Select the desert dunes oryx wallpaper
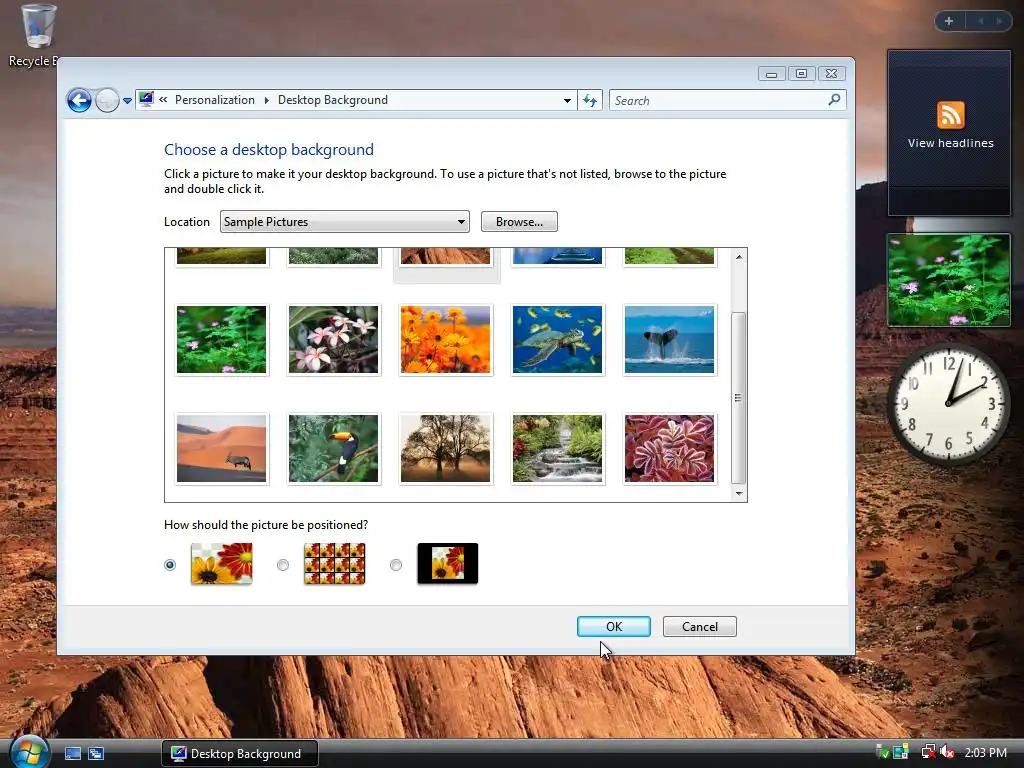Image resolution: width=1024 pixels, height=768 pixels. coord(221,449)
